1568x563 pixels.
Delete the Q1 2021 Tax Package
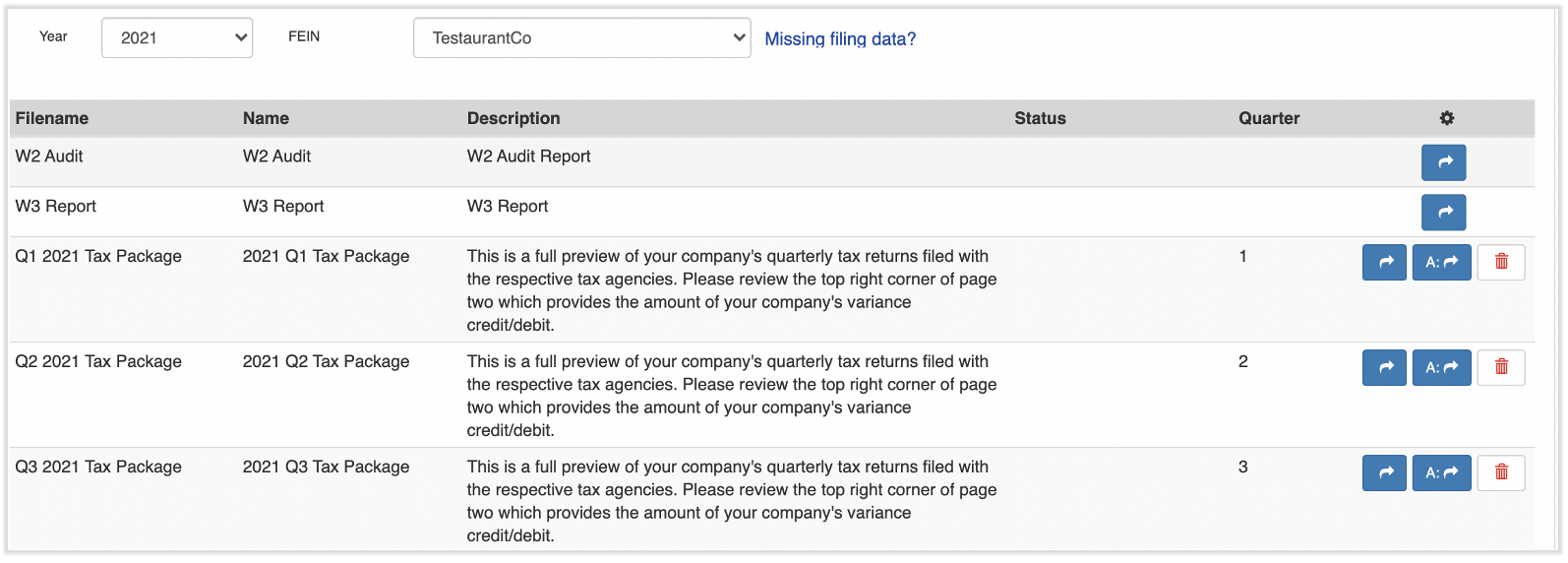pos(1500,263)
